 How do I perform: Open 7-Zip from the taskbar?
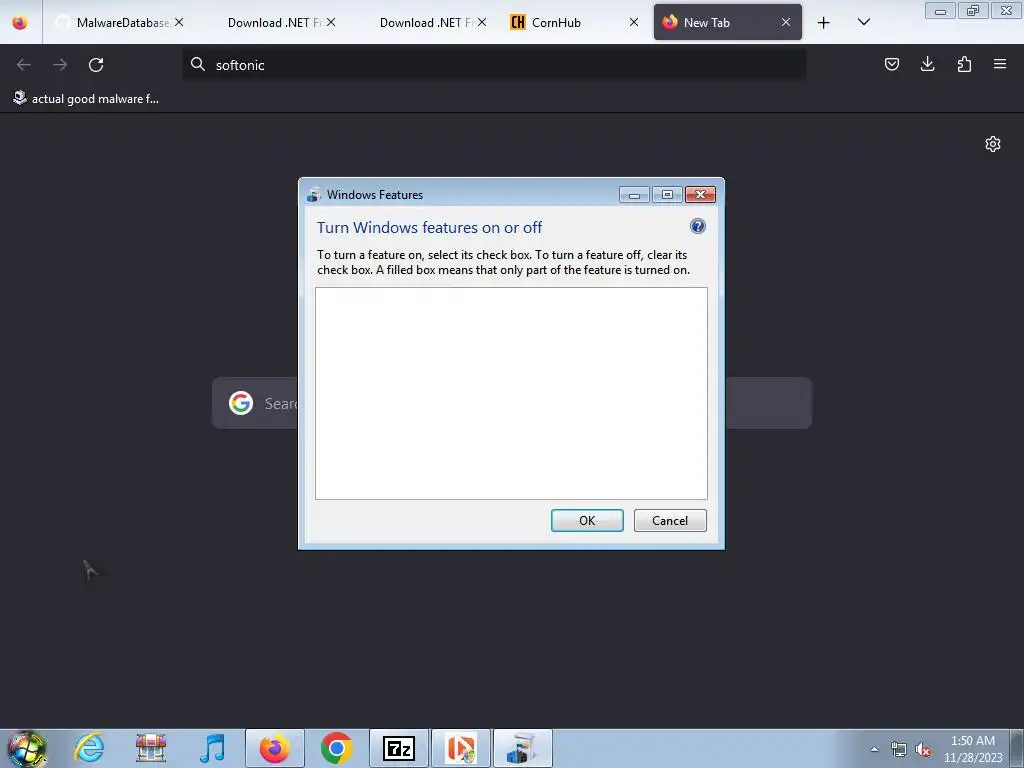tap(399, 748)
